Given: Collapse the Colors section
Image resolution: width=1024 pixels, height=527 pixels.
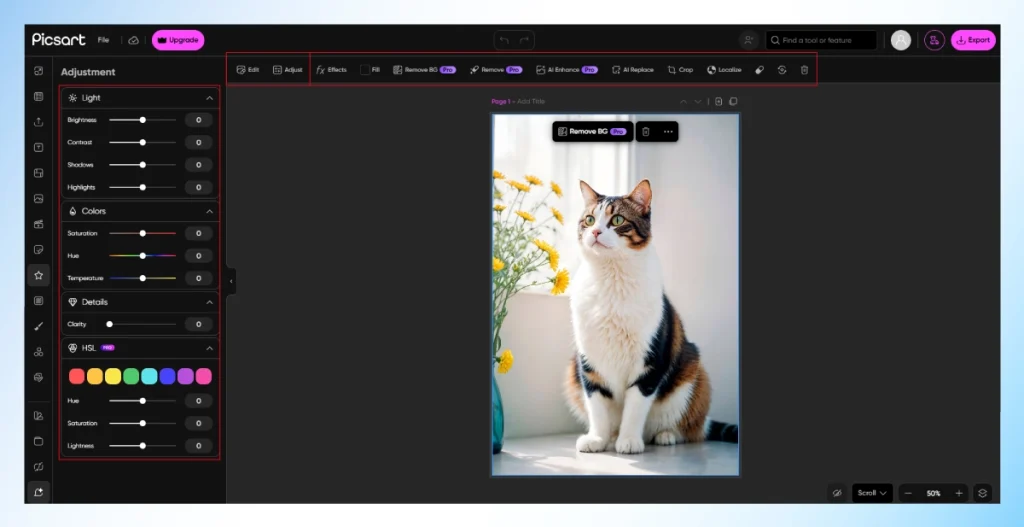Looking at the screenshot, I should [x=210, y=212].
